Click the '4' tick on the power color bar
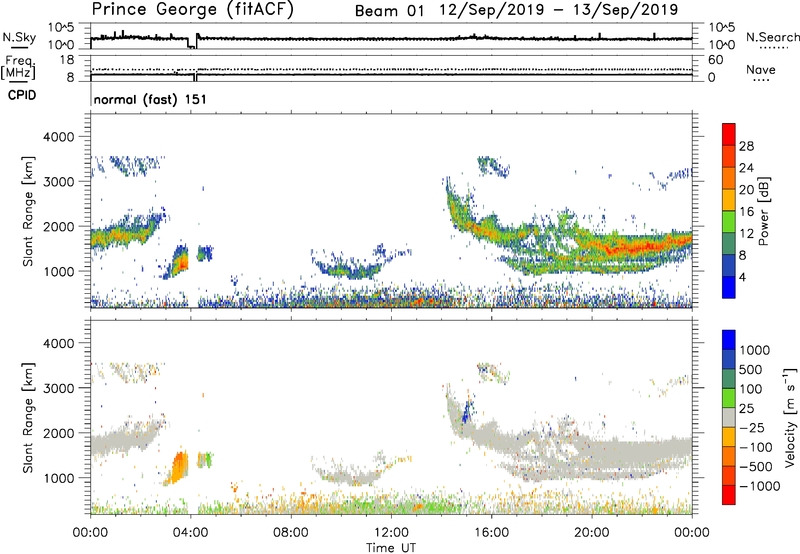This screenshot has width=800, height=554. click(742, 277)
